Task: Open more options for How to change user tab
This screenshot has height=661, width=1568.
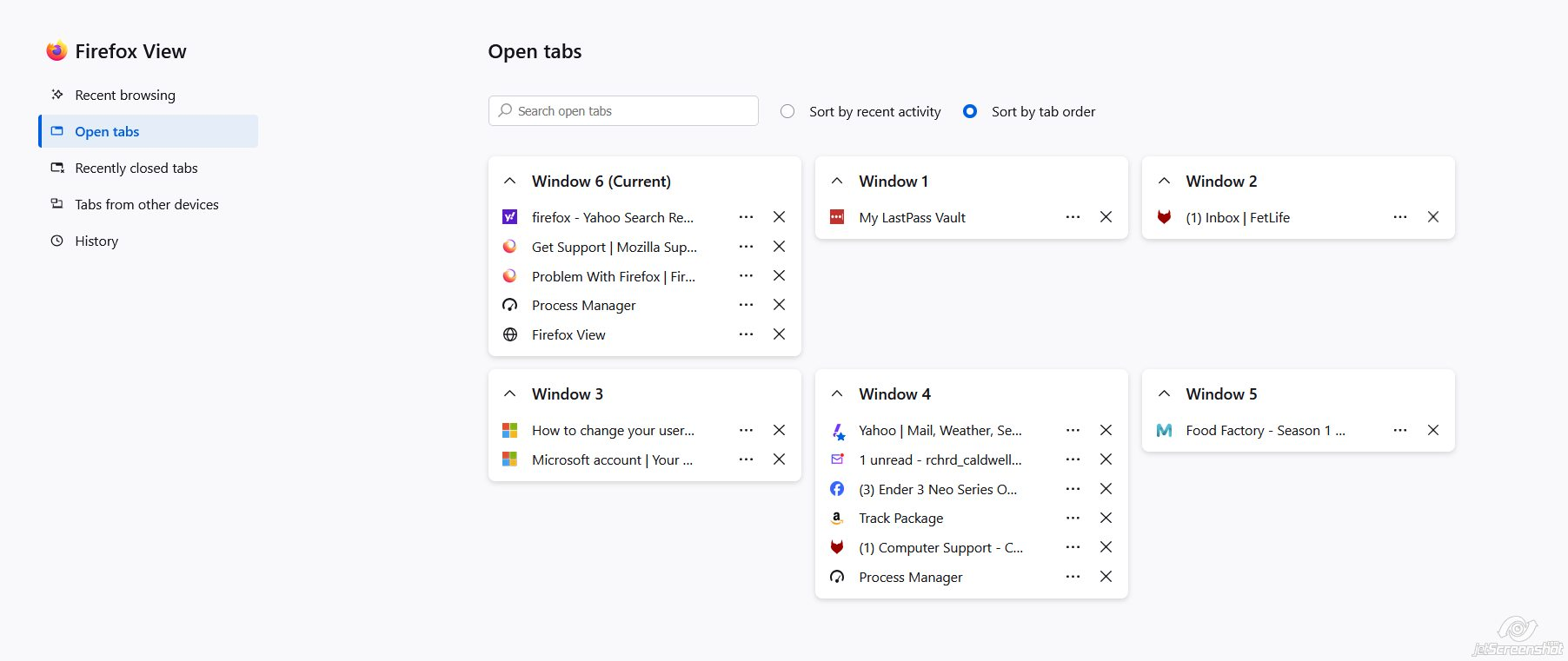Action: (x=746, y=430)
